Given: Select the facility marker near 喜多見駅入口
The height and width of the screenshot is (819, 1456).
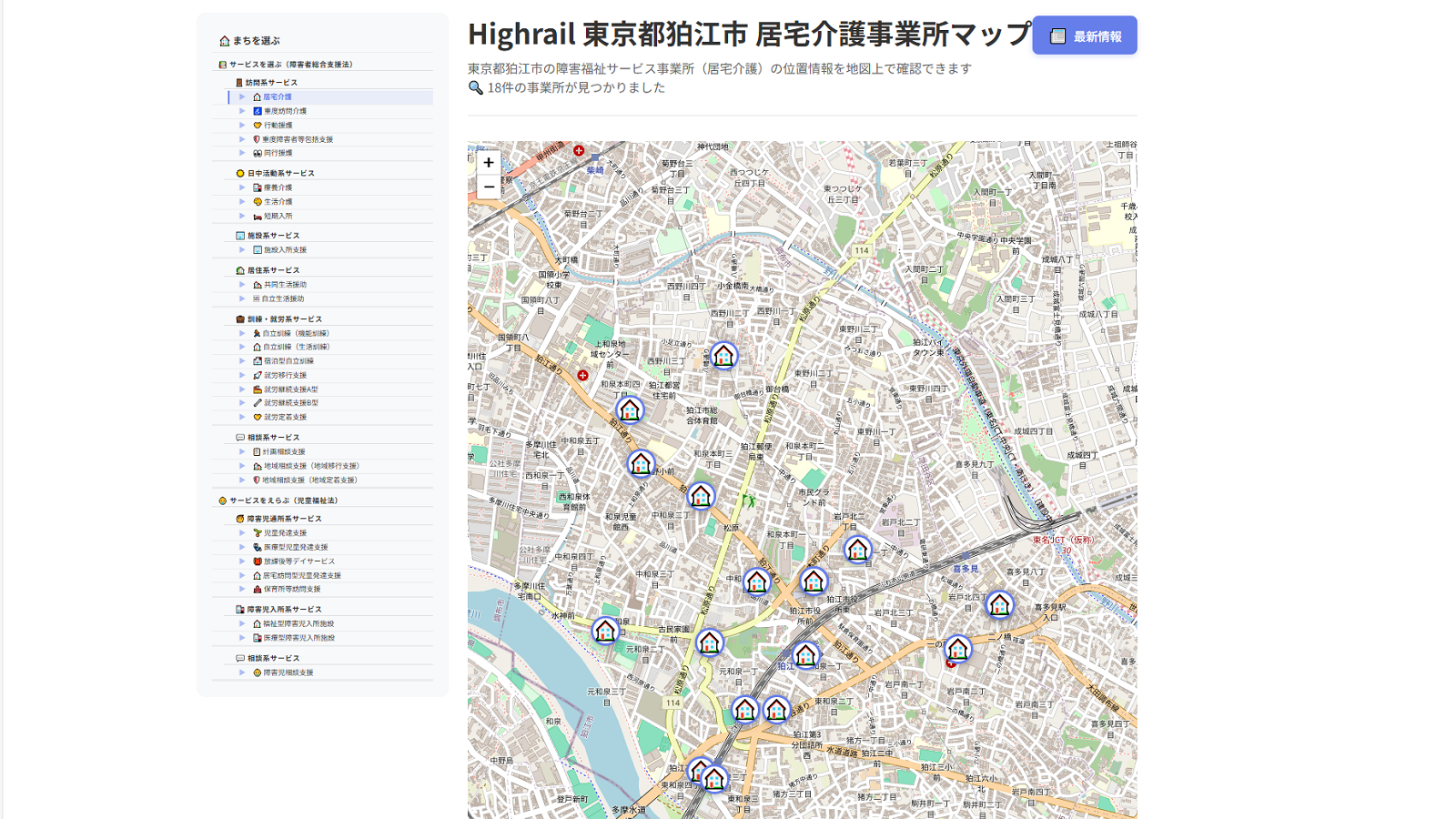Looking at the screenshot, I should click(x=999, y=604).
